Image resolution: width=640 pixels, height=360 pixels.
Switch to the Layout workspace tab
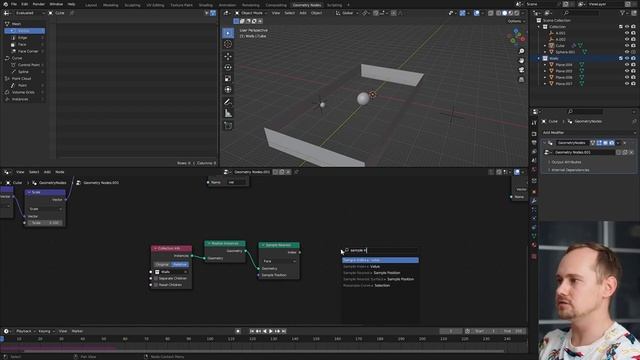coord(91,5)
